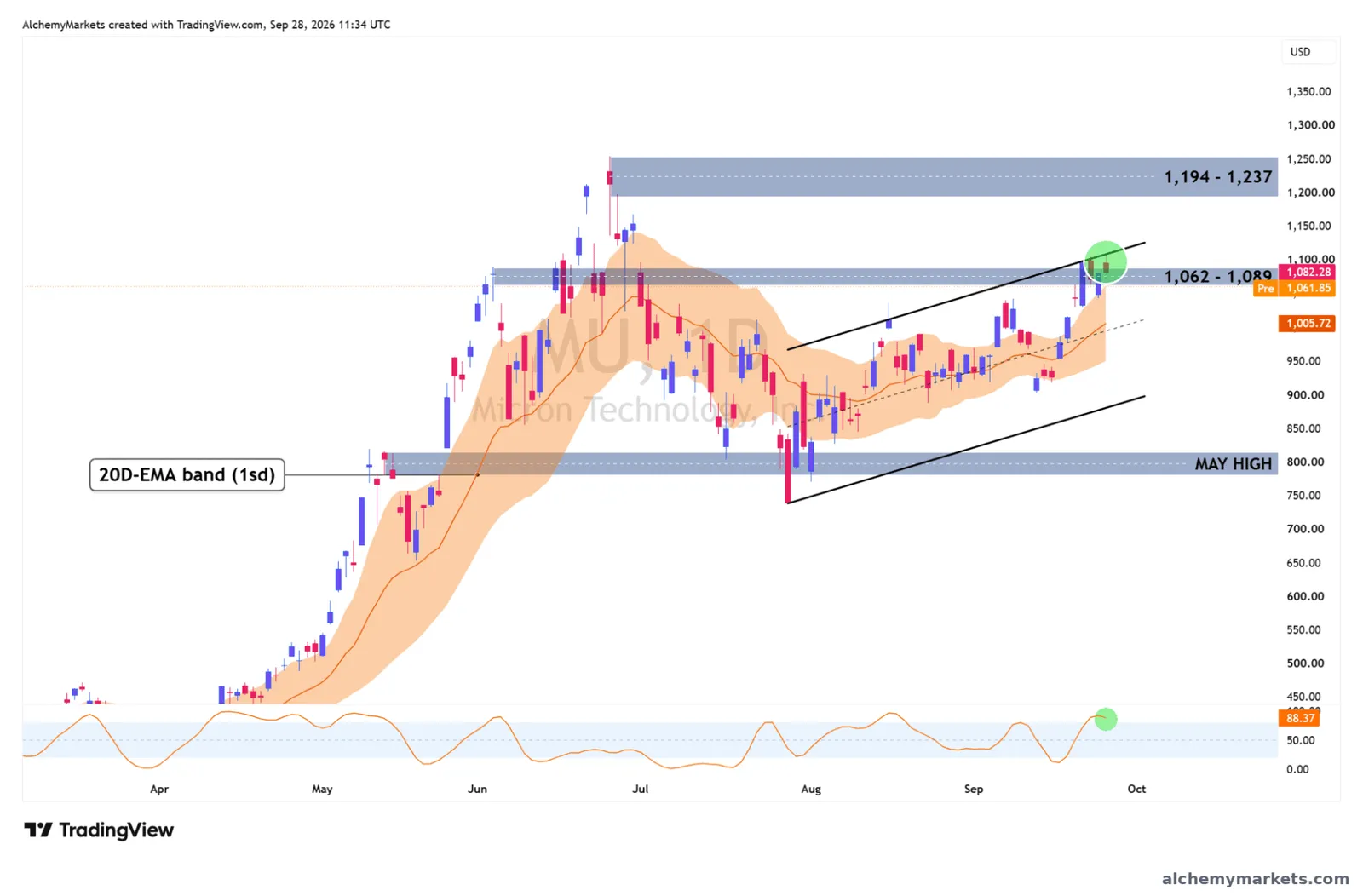This screenshot has width=1363, height=896.
Task: Click the TradingView logo icon
Action: pos(38,830)
